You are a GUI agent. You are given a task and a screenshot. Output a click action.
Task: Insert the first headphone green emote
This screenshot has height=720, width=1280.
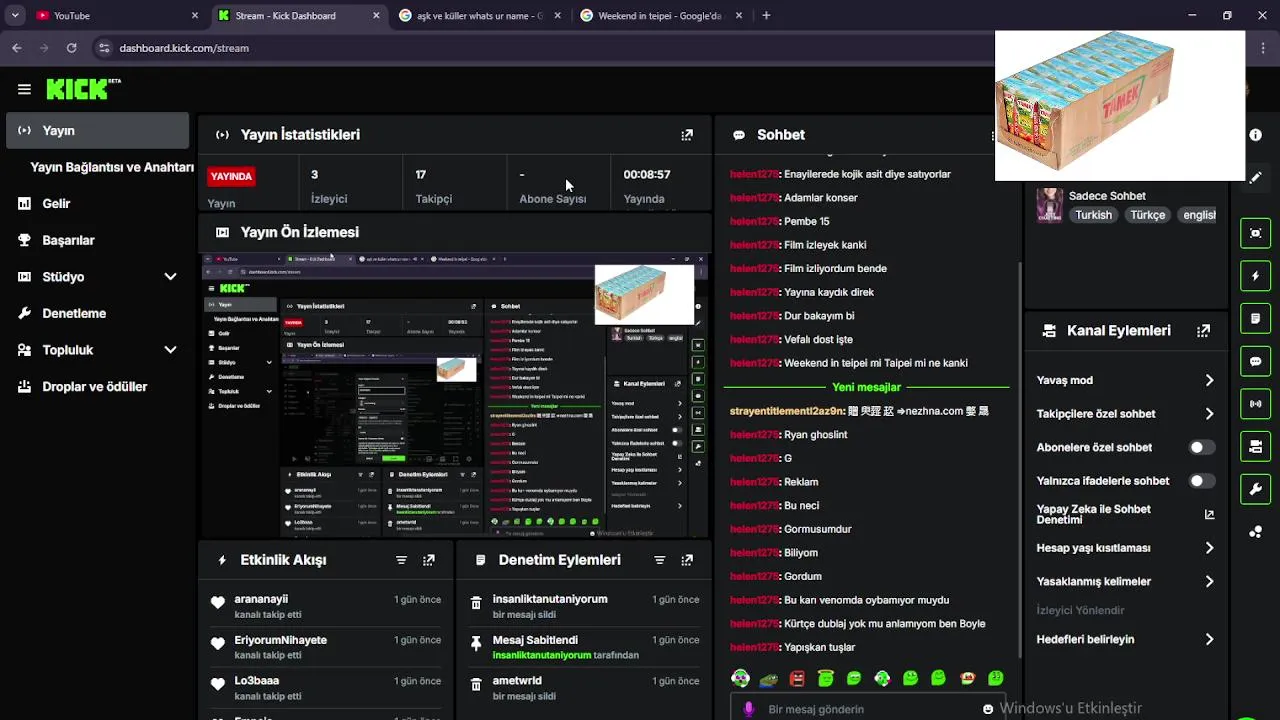tap(740, 678)
